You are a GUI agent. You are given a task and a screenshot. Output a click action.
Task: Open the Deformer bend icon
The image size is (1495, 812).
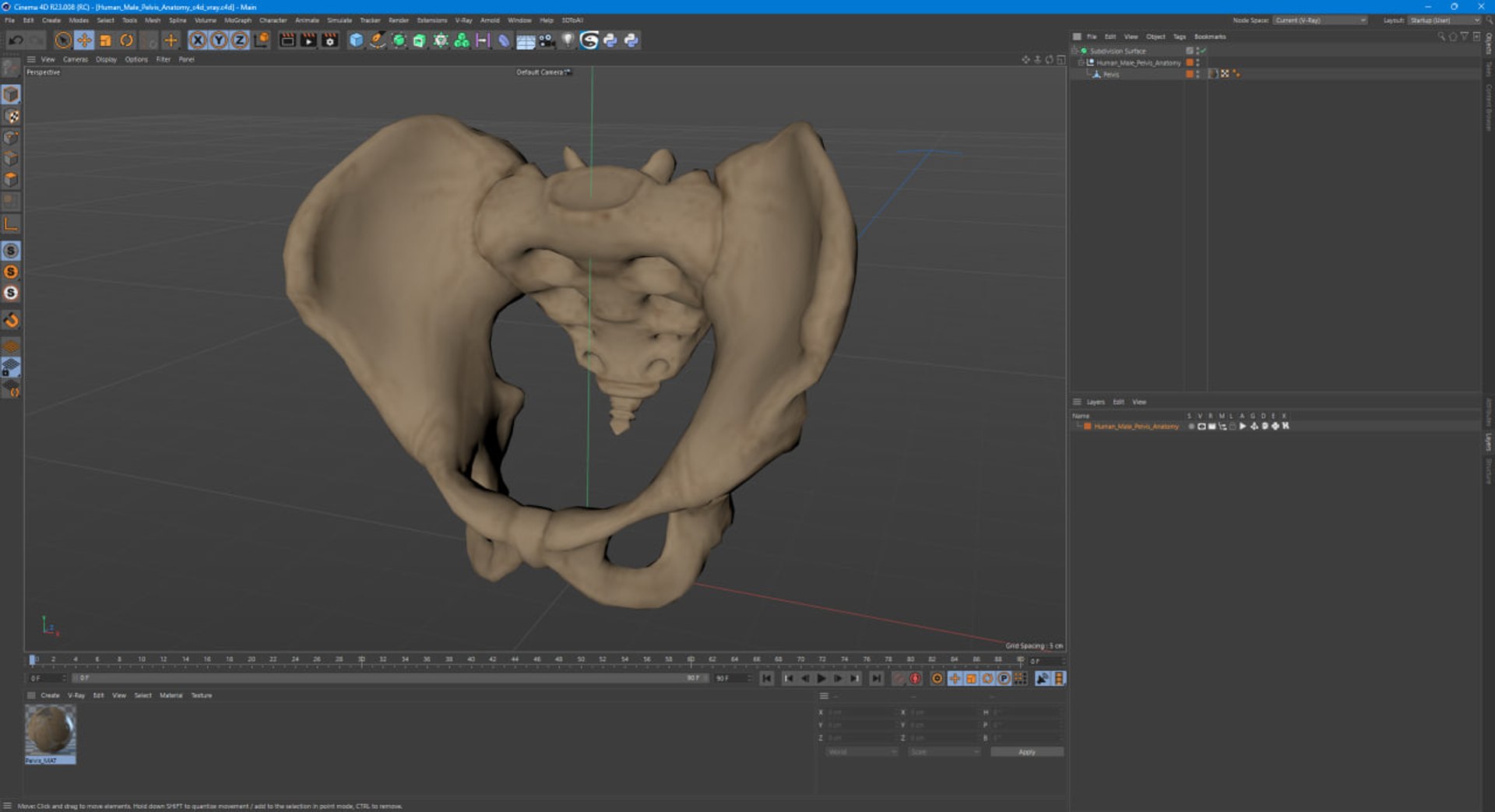point(504,40)
